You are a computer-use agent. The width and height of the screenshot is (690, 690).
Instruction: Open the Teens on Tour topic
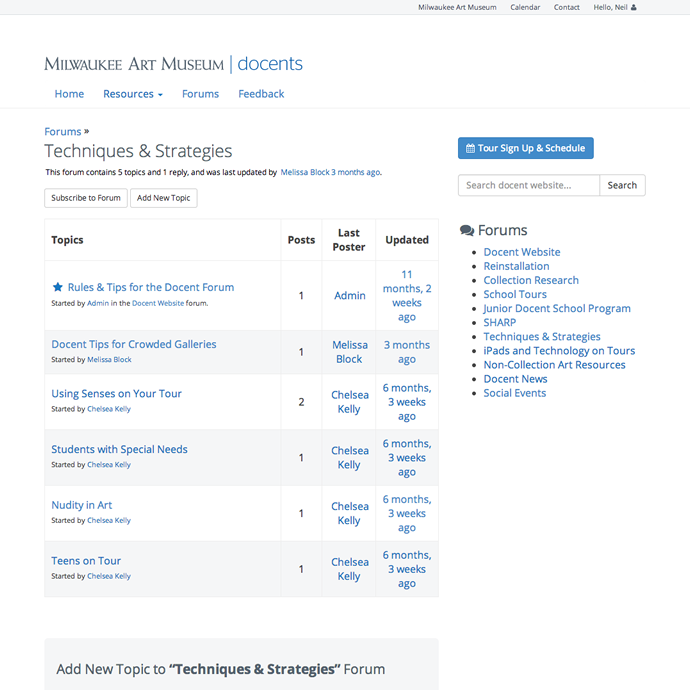(86, 561)
